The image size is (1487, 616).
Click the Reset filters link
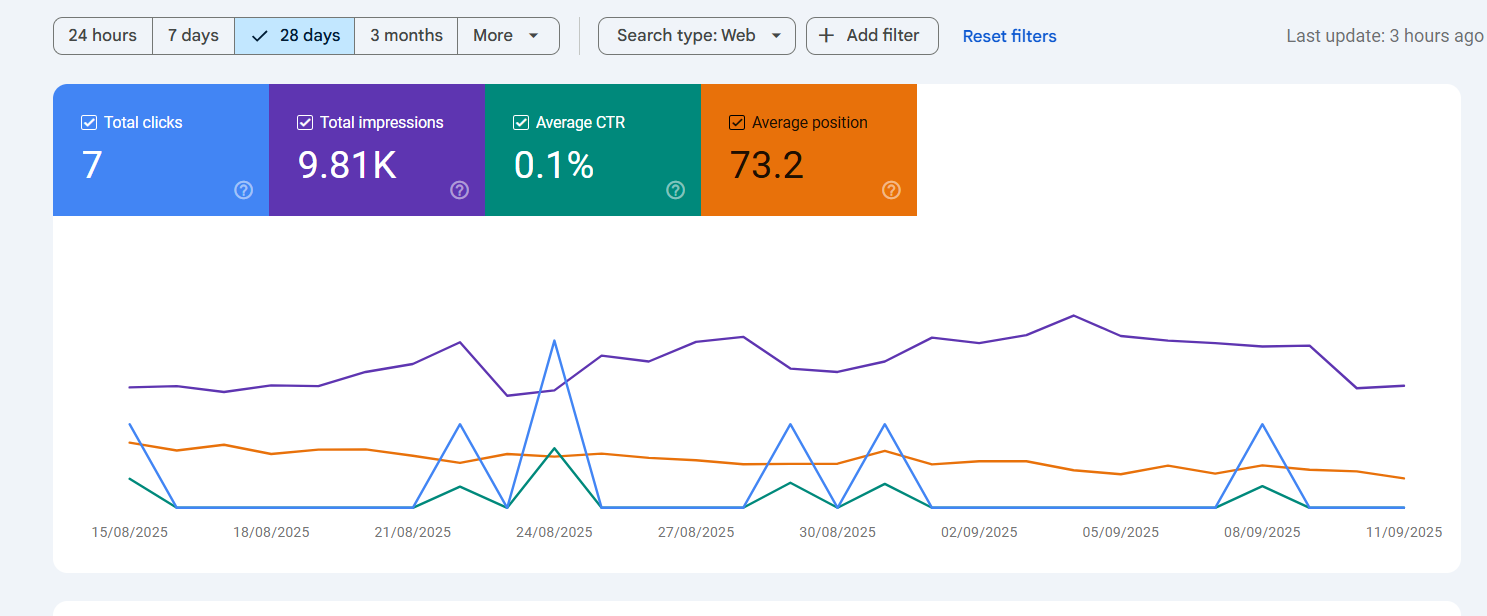tap(1009, 36)
